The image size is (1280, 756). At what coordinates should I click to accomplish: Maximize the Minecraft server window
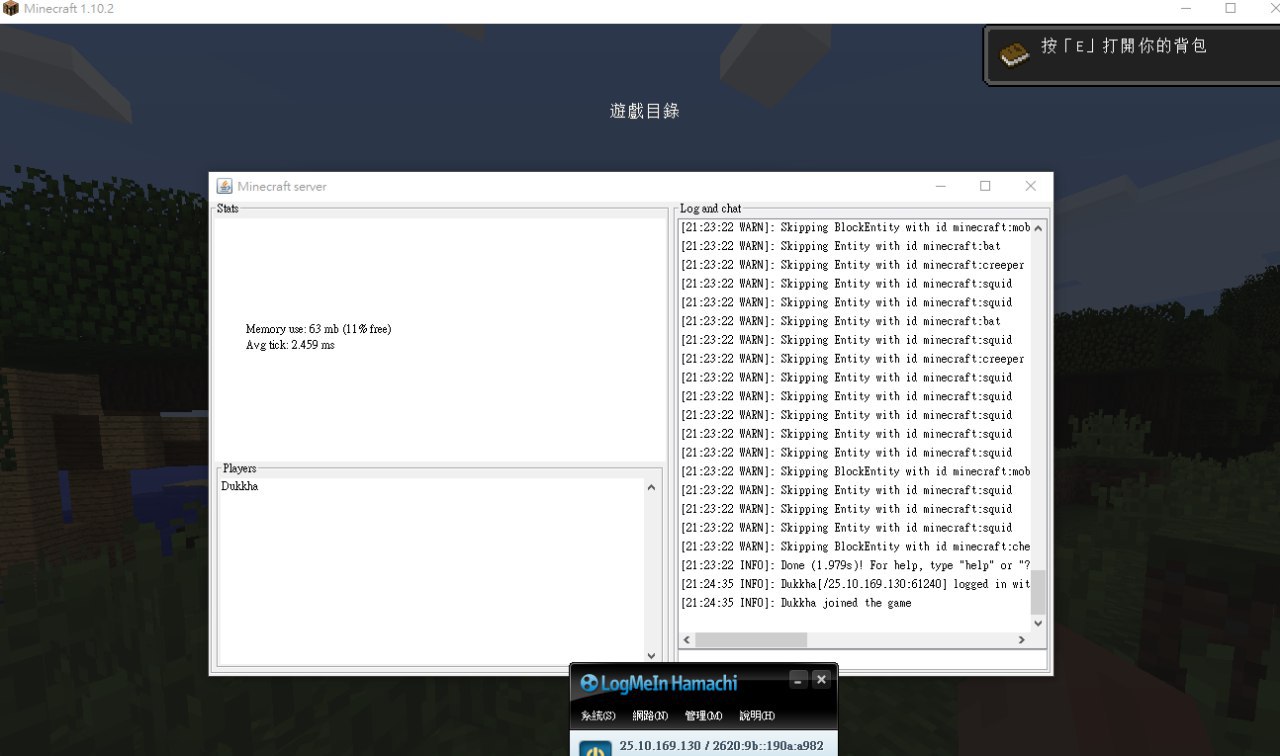tap(985, 186)
